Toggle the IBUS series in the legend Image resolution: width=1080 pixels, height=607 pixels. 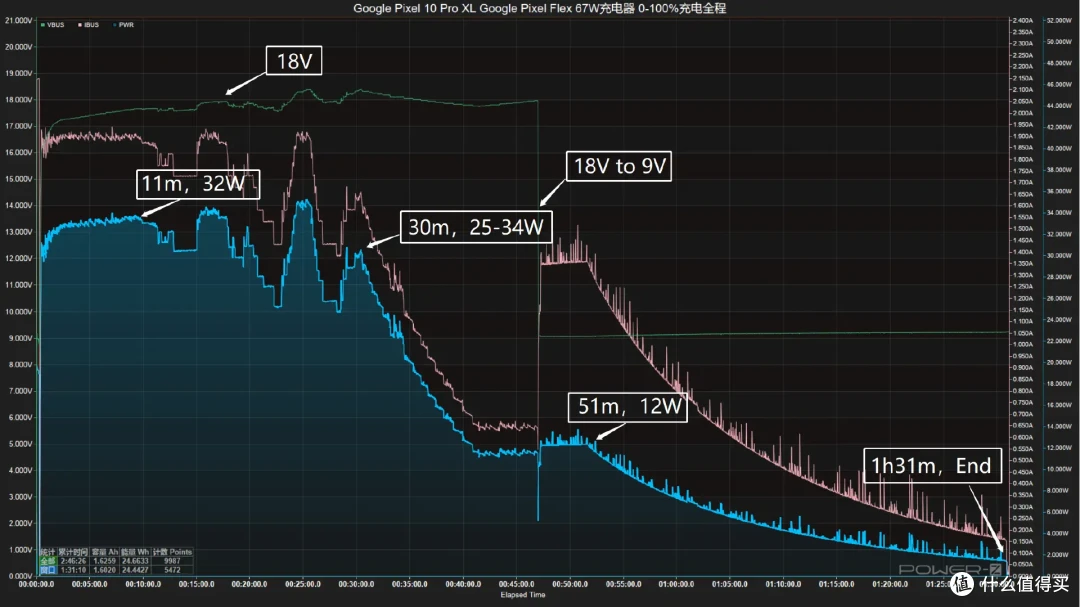click(x=88, y=25)
